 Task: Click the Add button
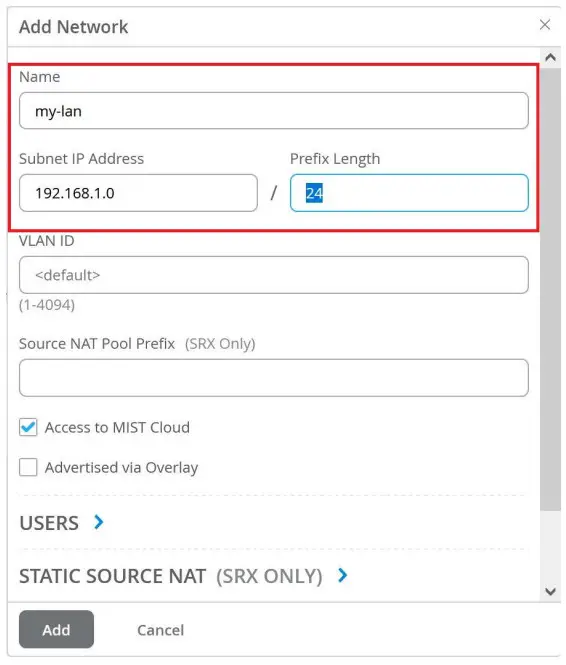[56, 629]
